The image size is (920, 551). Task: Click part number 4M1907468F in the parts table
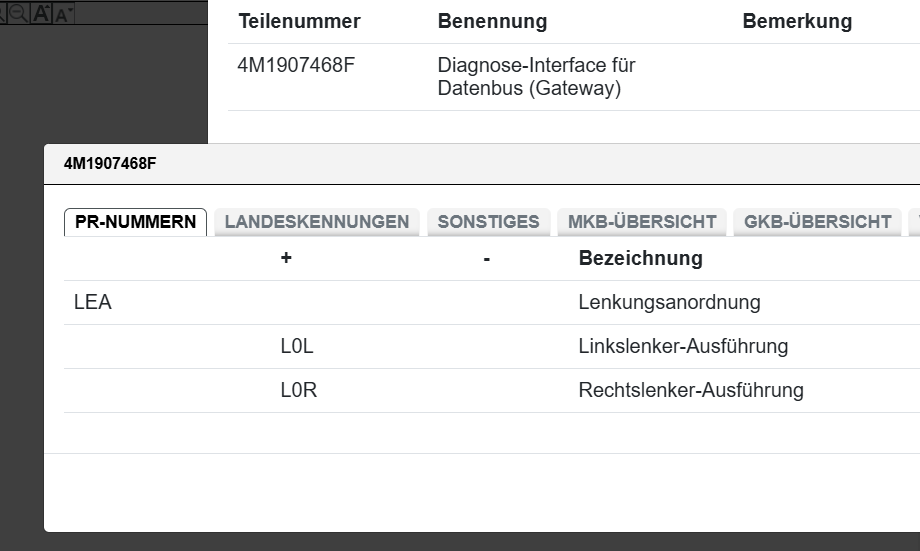[x=296, y=66]
